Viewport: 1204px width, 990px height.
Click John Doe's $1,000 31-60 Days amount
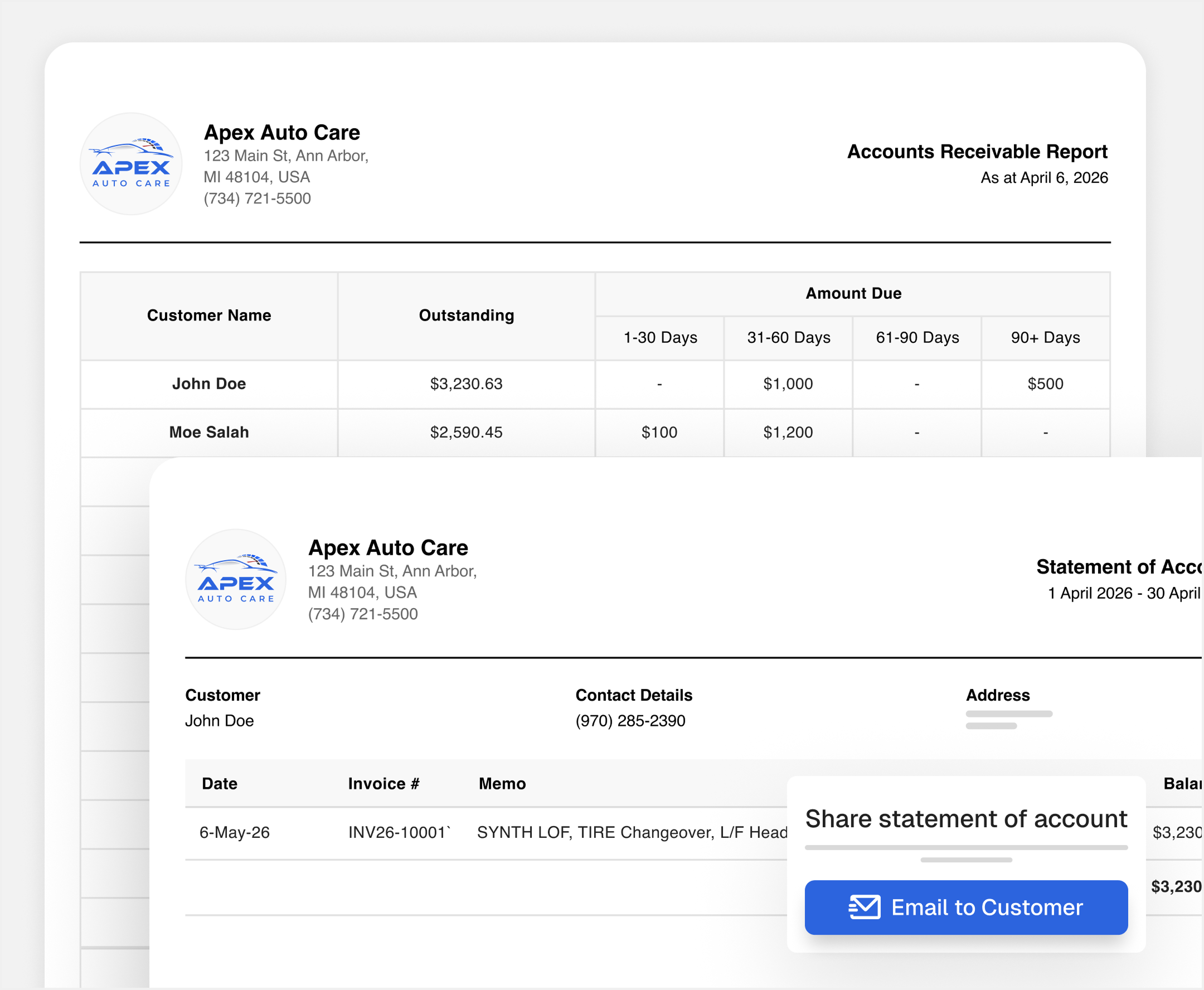point(788,384)
